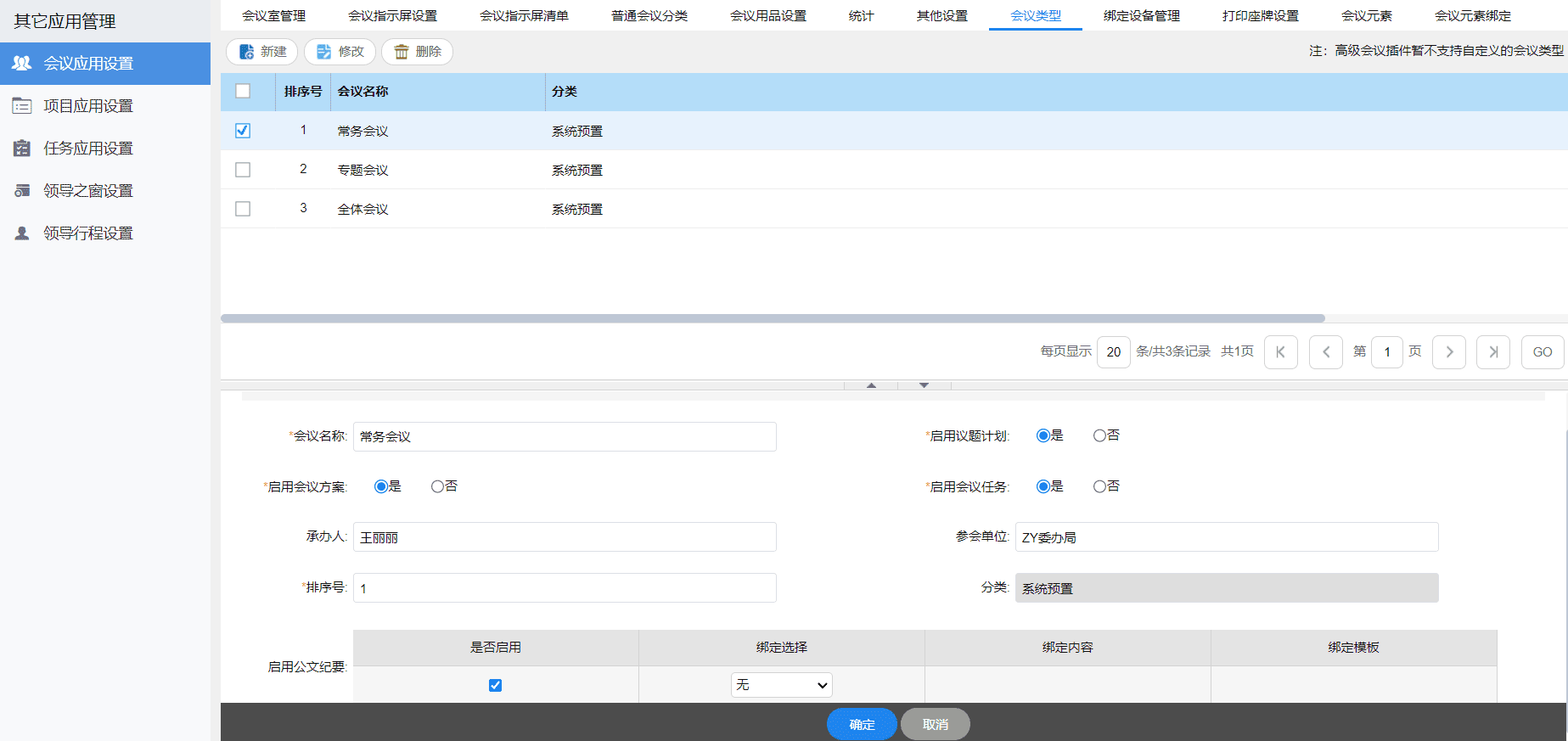Click the 确定 button
Viewport: 1568px width, 741px height.
point(862,724)
